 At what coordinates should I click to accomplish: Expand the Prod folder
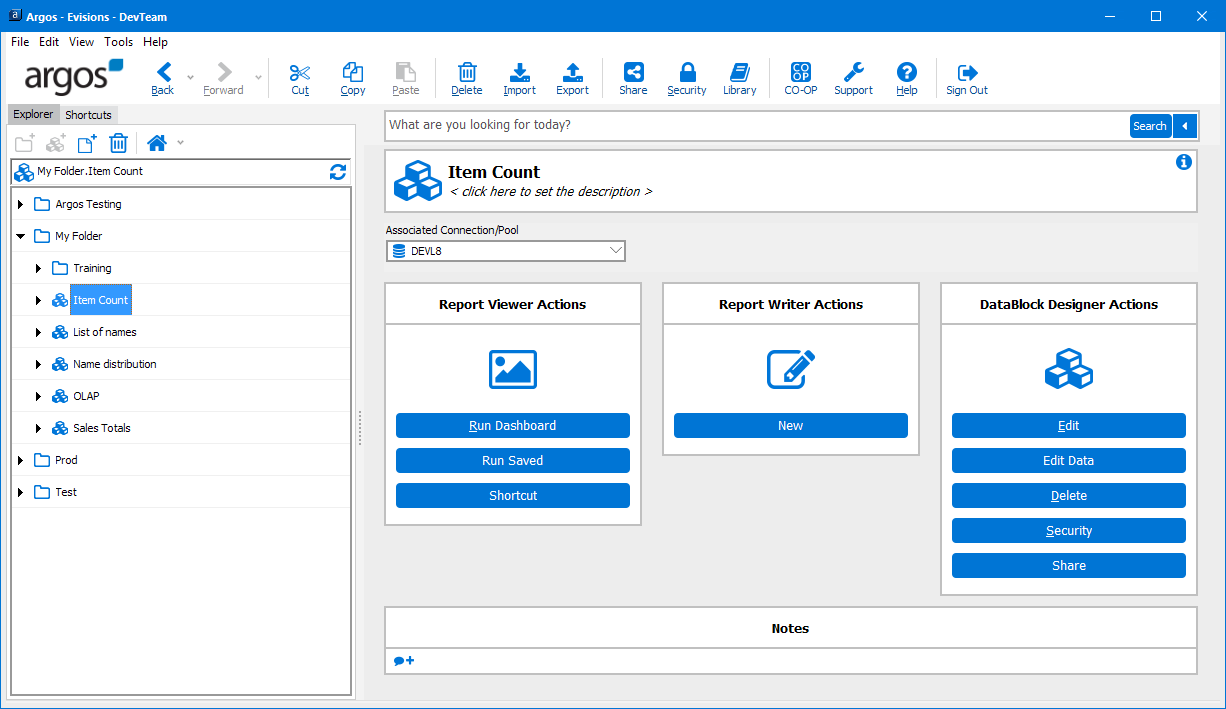tap(20, 460)
